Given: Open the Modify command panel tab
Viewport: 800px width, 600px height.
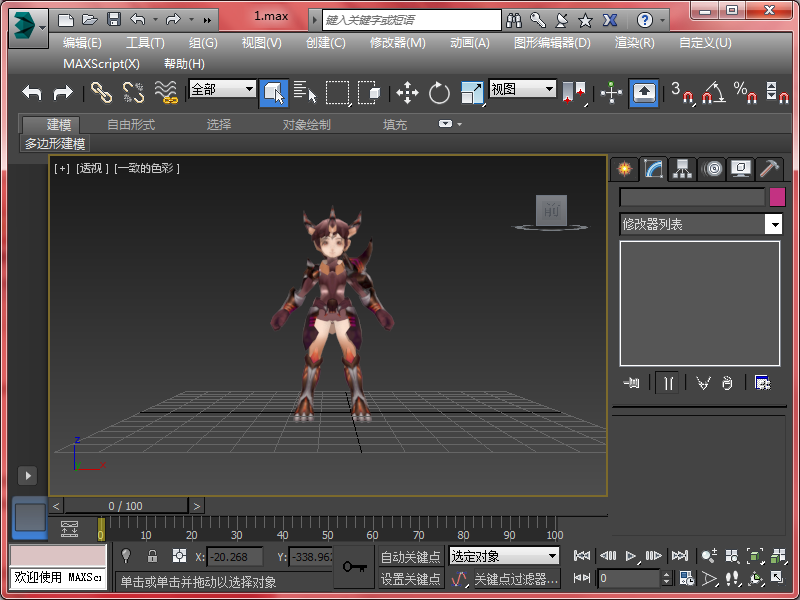Looking at the screenshot, I should 653,168.
